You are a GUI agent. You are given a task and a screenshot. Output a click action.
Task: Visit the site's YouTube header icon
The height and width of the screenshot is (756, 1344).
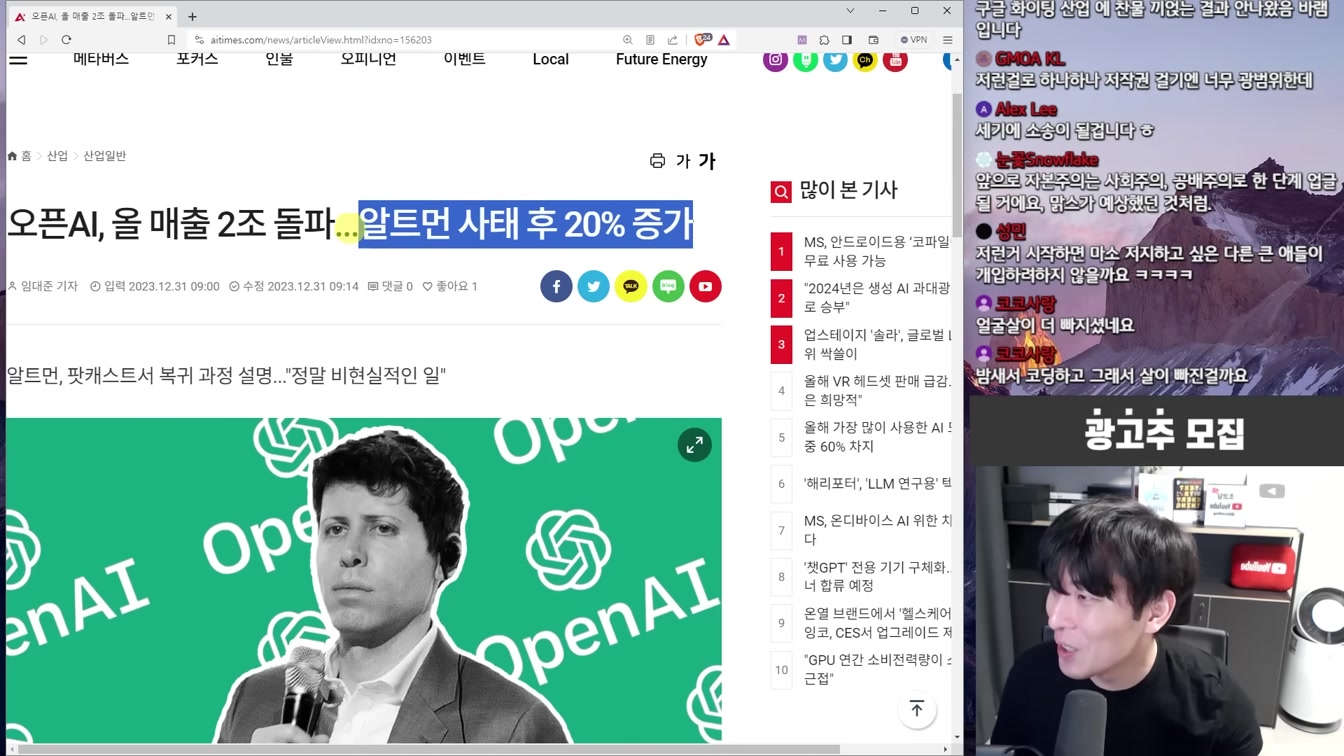coord(895,60)
